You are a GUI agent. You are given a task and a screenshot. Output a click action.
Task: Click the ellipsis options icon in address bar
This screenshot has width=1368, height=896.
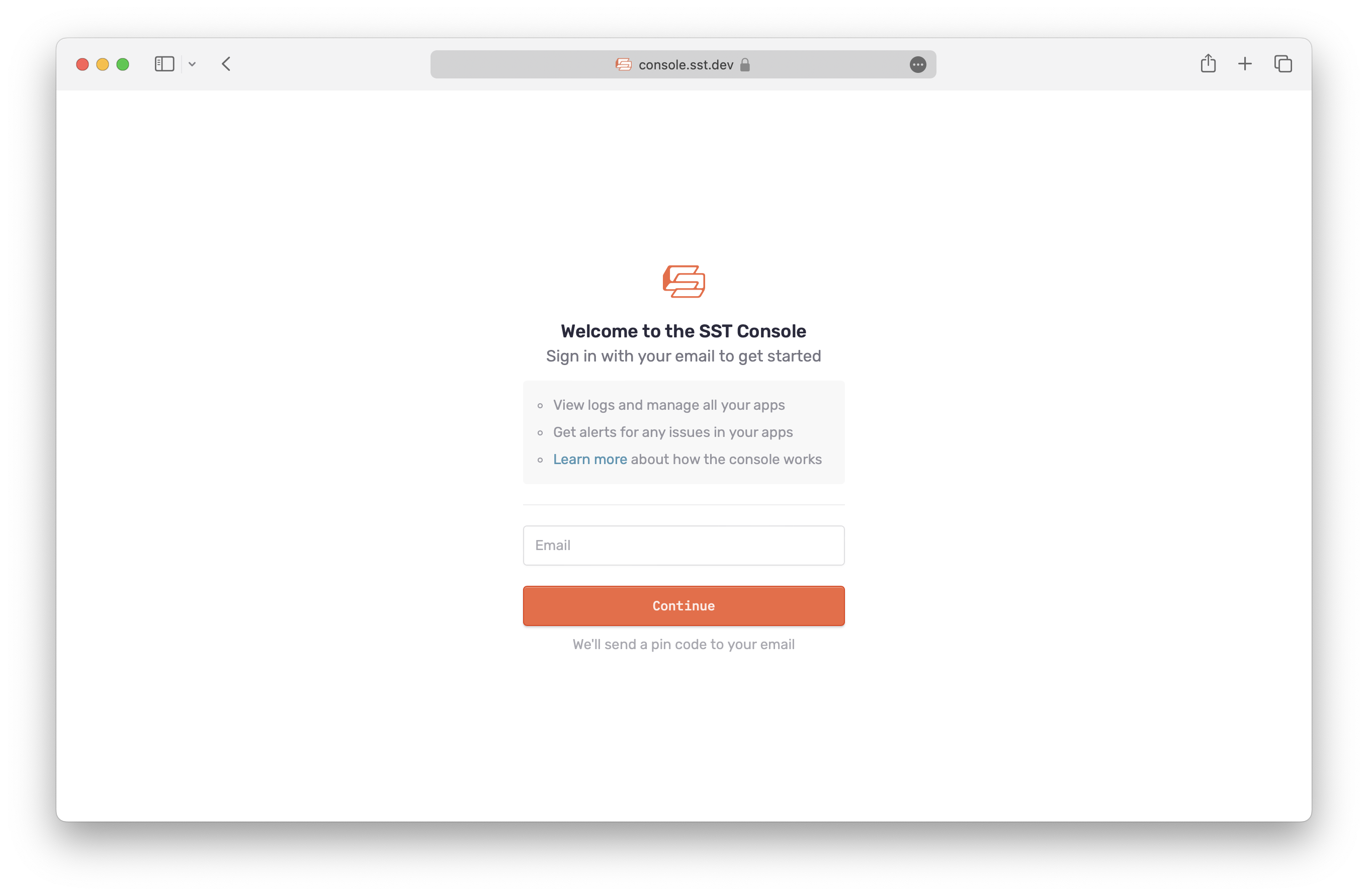[x=917, y=64]
